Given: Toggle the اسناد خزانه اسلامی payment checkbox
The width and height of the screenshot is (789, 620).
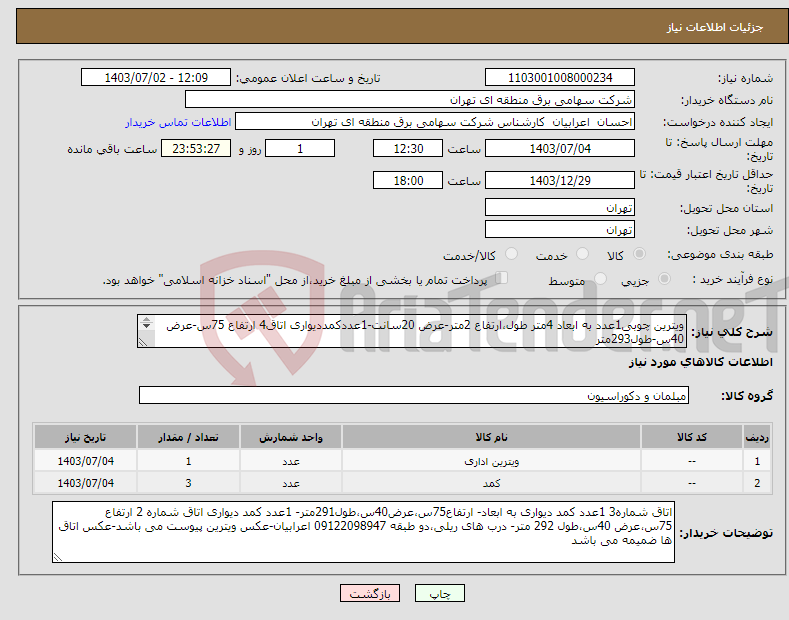Looking at the screenshot, I should (x=502, y=278).
